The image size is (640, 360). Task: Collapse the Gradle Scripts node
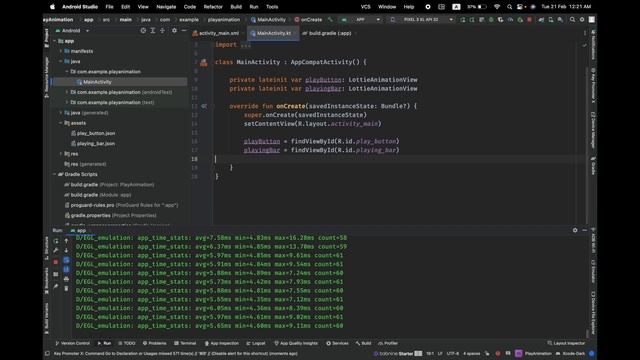(55, 174)
